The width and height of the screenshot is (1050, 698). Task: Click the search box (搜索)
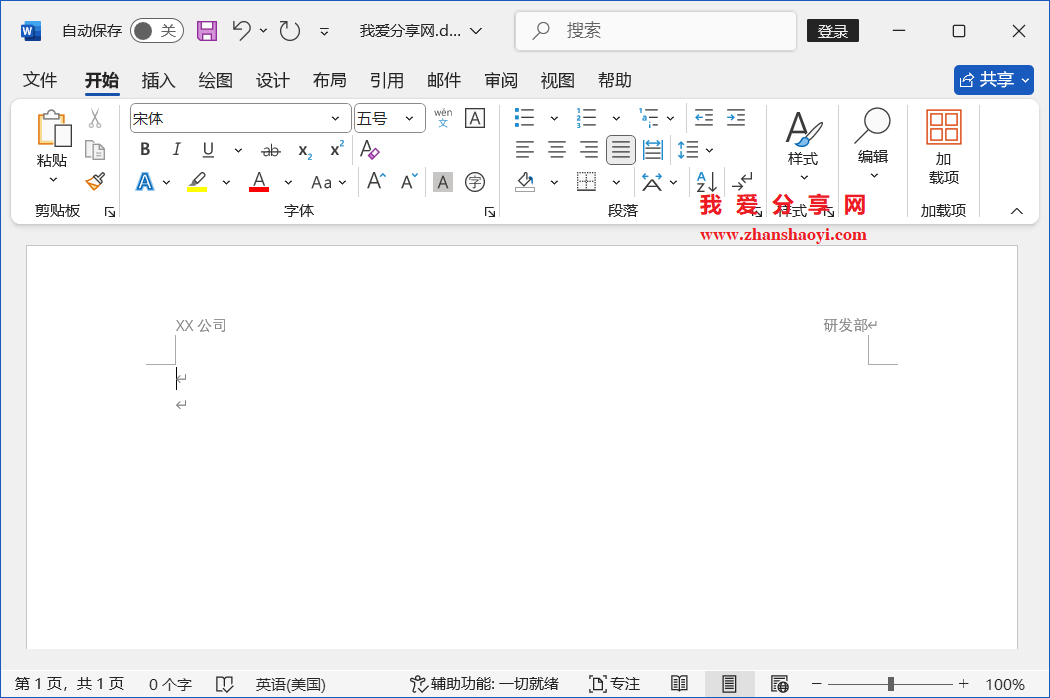click(656, 31)
